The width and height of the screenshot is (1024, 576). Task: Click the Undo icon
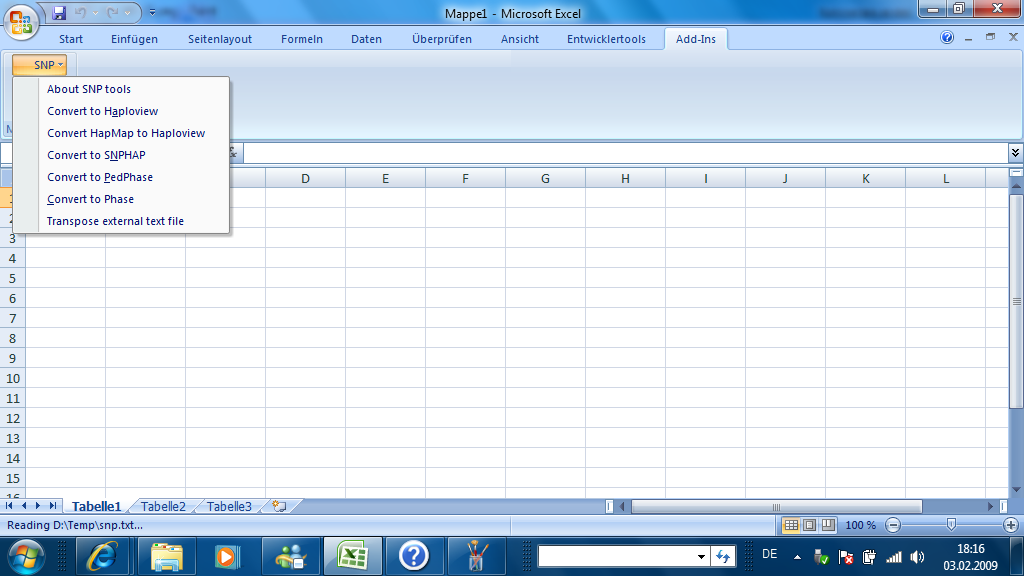(x=80, y=12)
